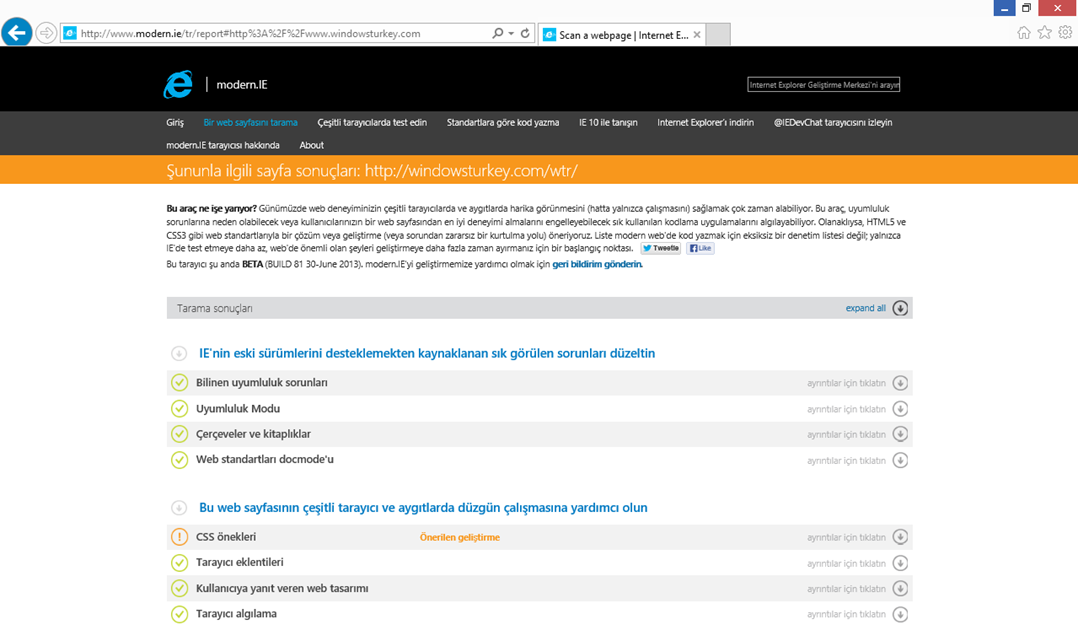
Task: Expand the Tarayıcı algılama details arrow
Action: (x=900, y=614)
